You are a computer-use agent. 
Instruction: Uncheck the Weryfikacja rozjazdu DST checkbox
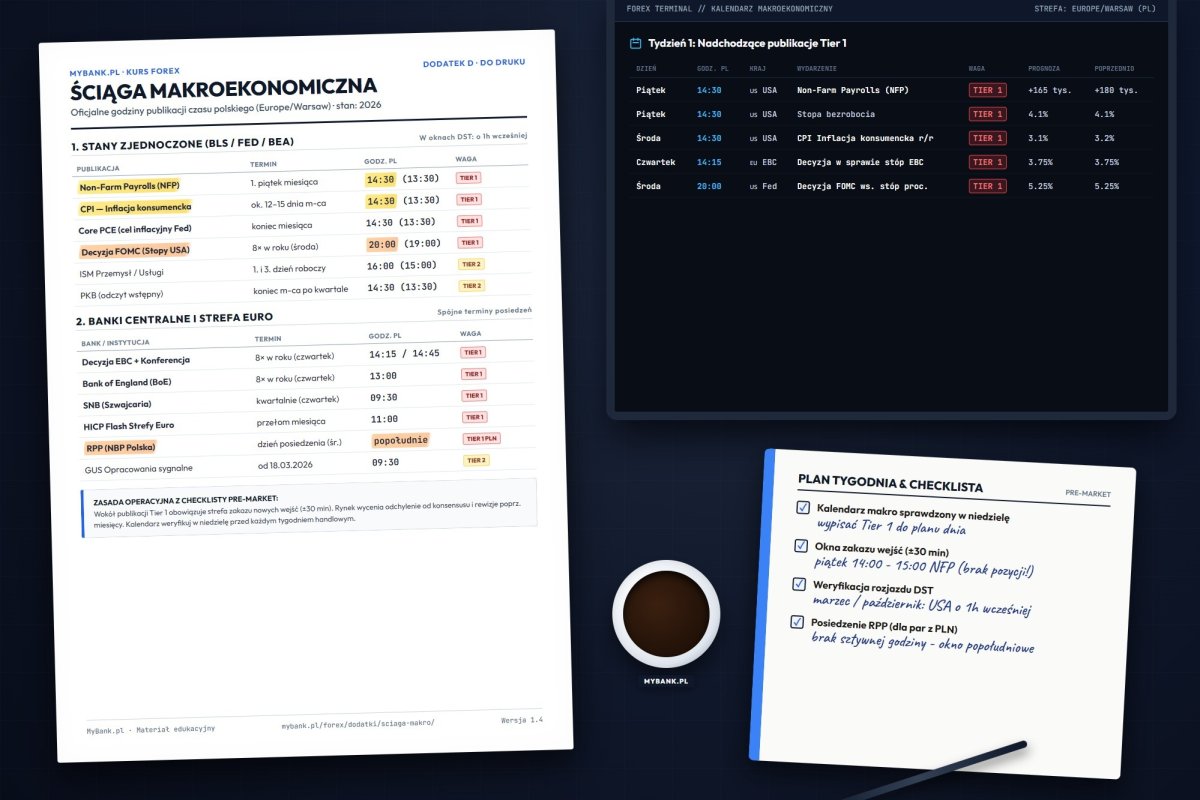(798, 584)
